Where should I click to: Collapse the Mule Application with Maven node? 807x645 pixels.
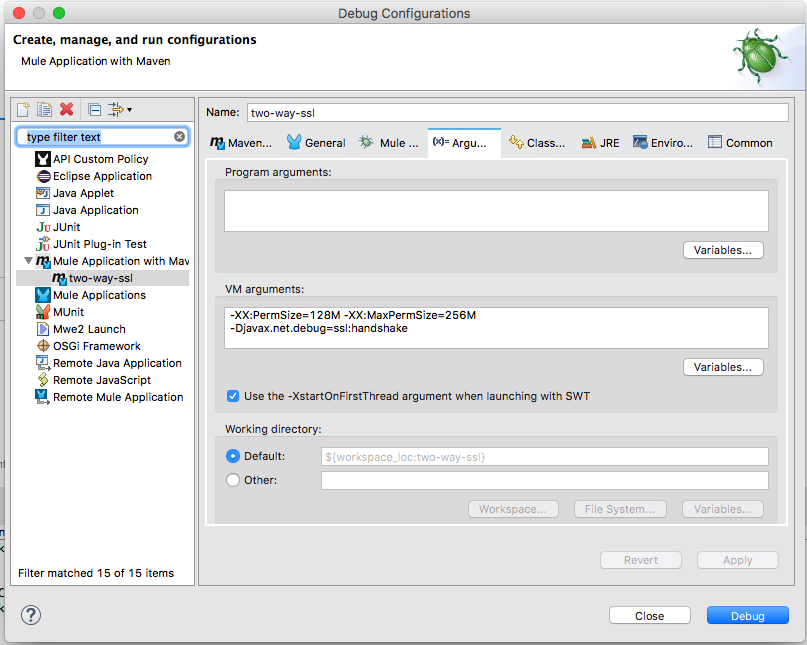(x=27, y=261)
